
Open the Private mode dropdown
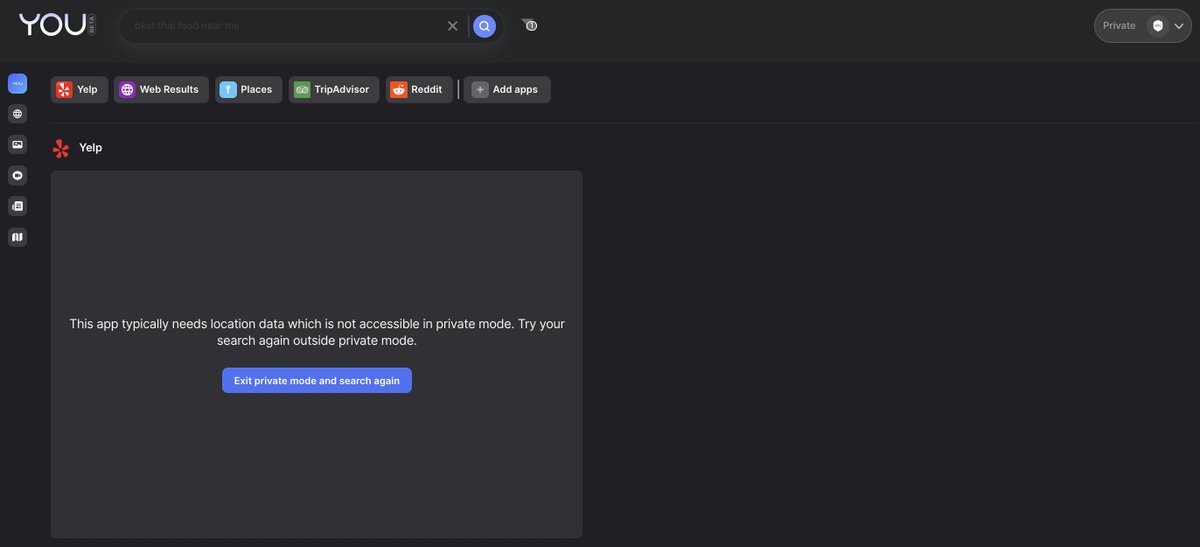pyautogui.click(x=1143, y=26)
